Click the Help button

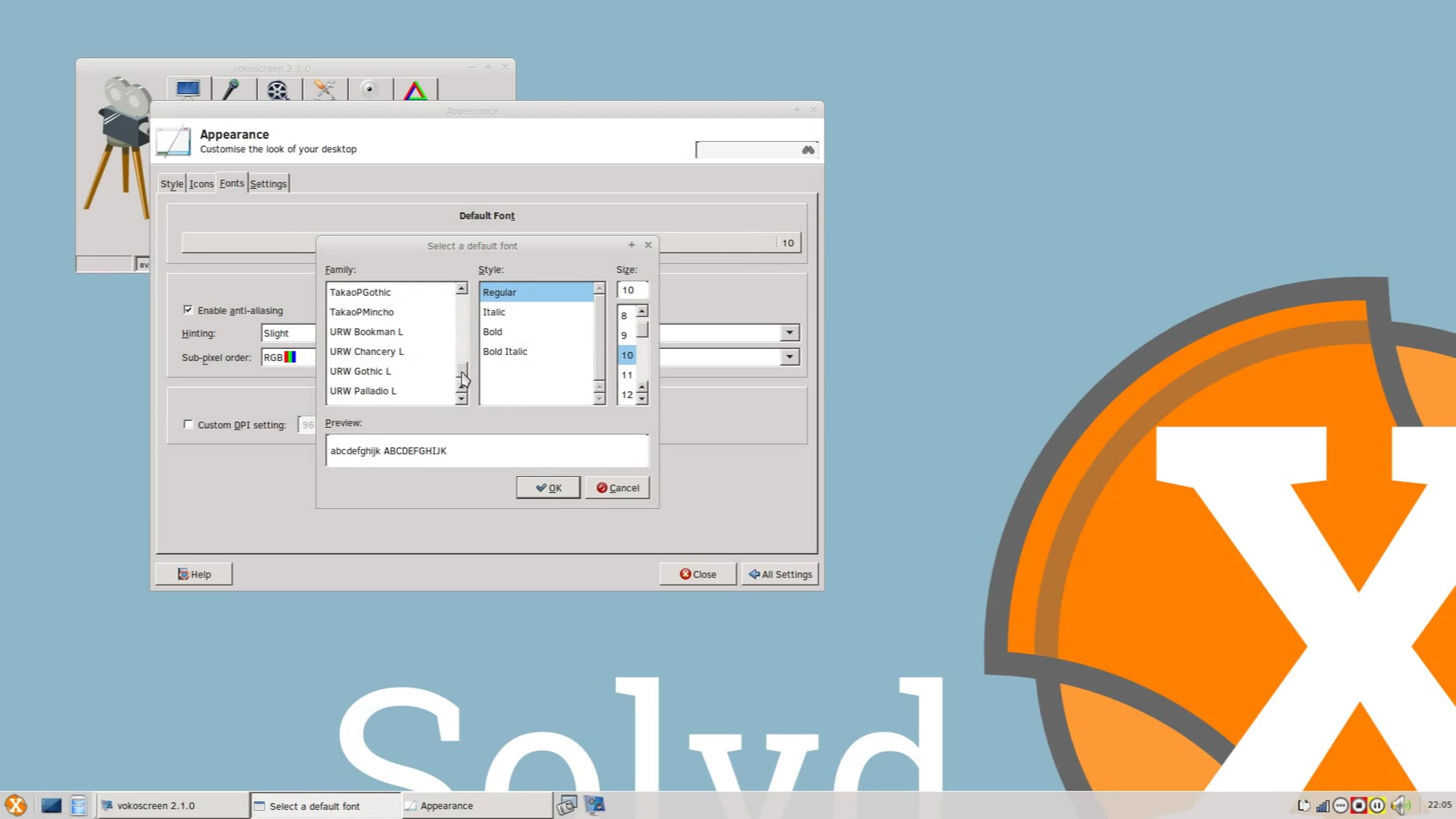[x=194, y=574]
